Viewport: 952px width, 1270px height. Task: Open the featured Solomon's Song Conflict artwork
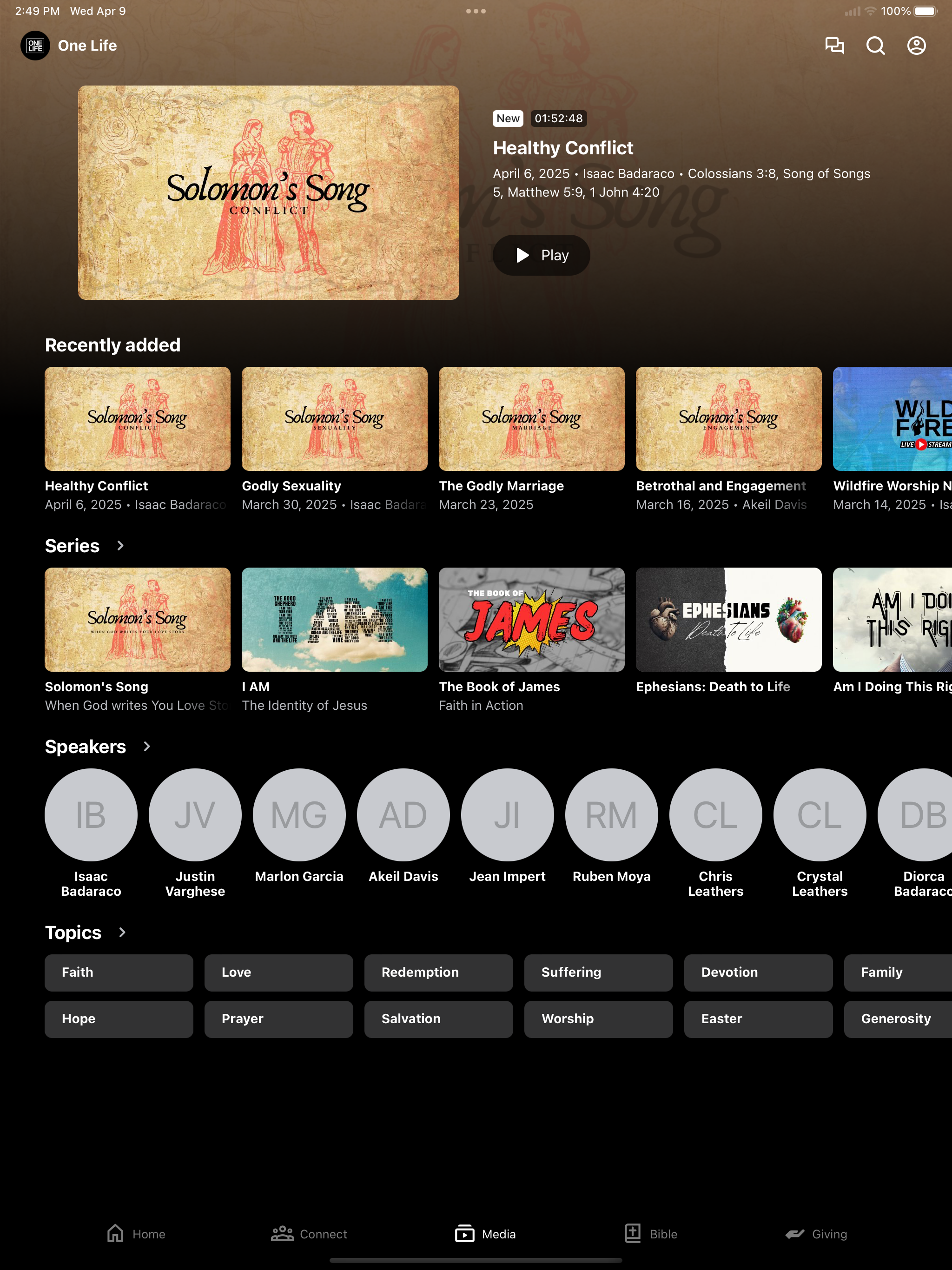pyautogui.click(x=269, y=192)
